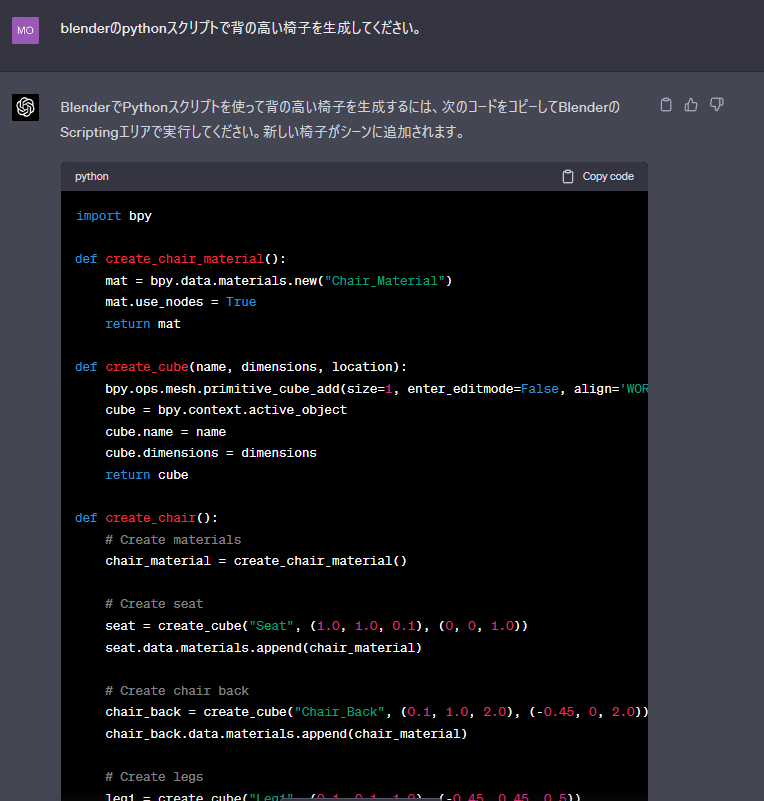Click the 'seat = create_cube("Seat"...' line
Image resolution: width=764 pixels, height=801 pixels.
tap(316, 625)
